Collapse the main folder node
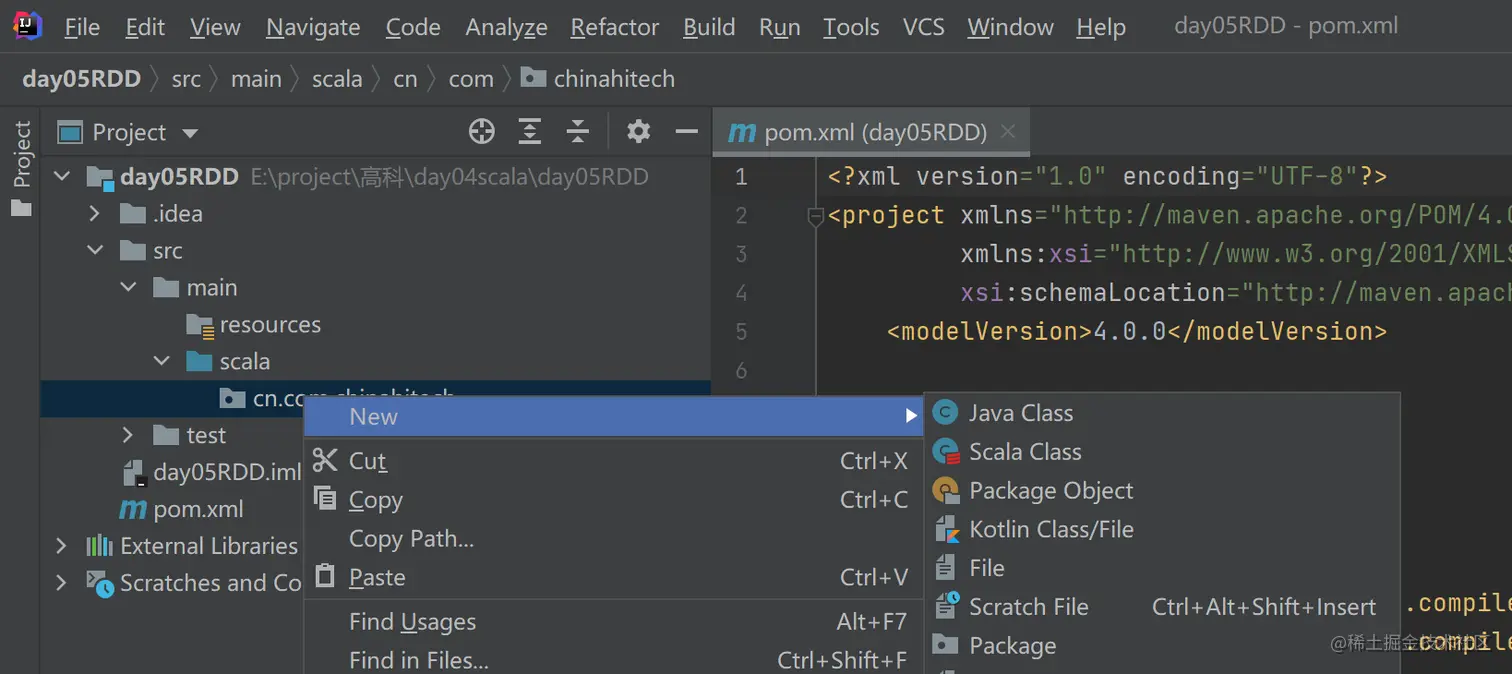This screenshot has height=674, width=1512. (128, 288)
